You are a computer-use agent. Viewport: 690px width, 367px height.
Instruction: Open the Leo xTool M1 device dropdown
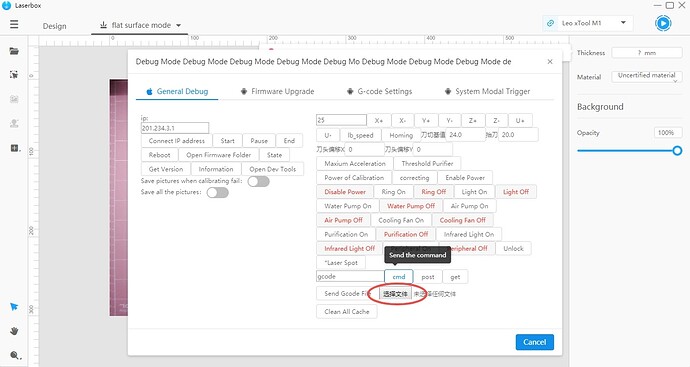623,22
